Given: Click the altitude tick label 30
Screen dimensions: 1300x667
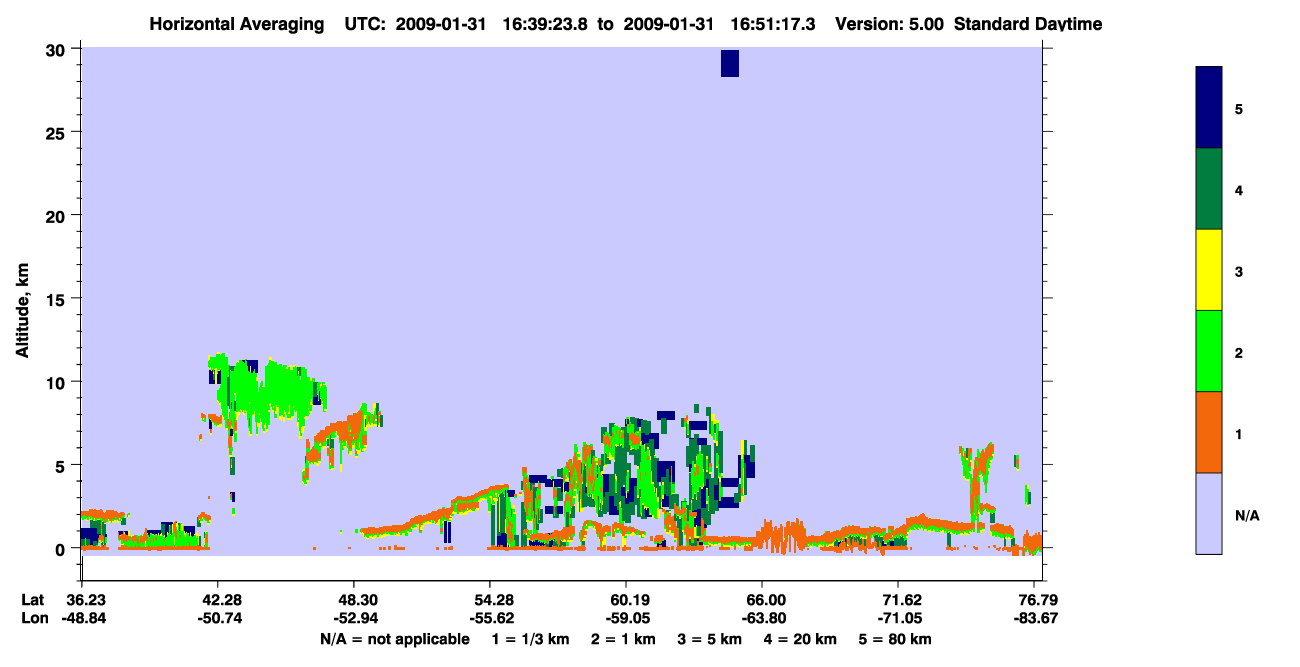Looking at the screenshot, I should 58,49.
